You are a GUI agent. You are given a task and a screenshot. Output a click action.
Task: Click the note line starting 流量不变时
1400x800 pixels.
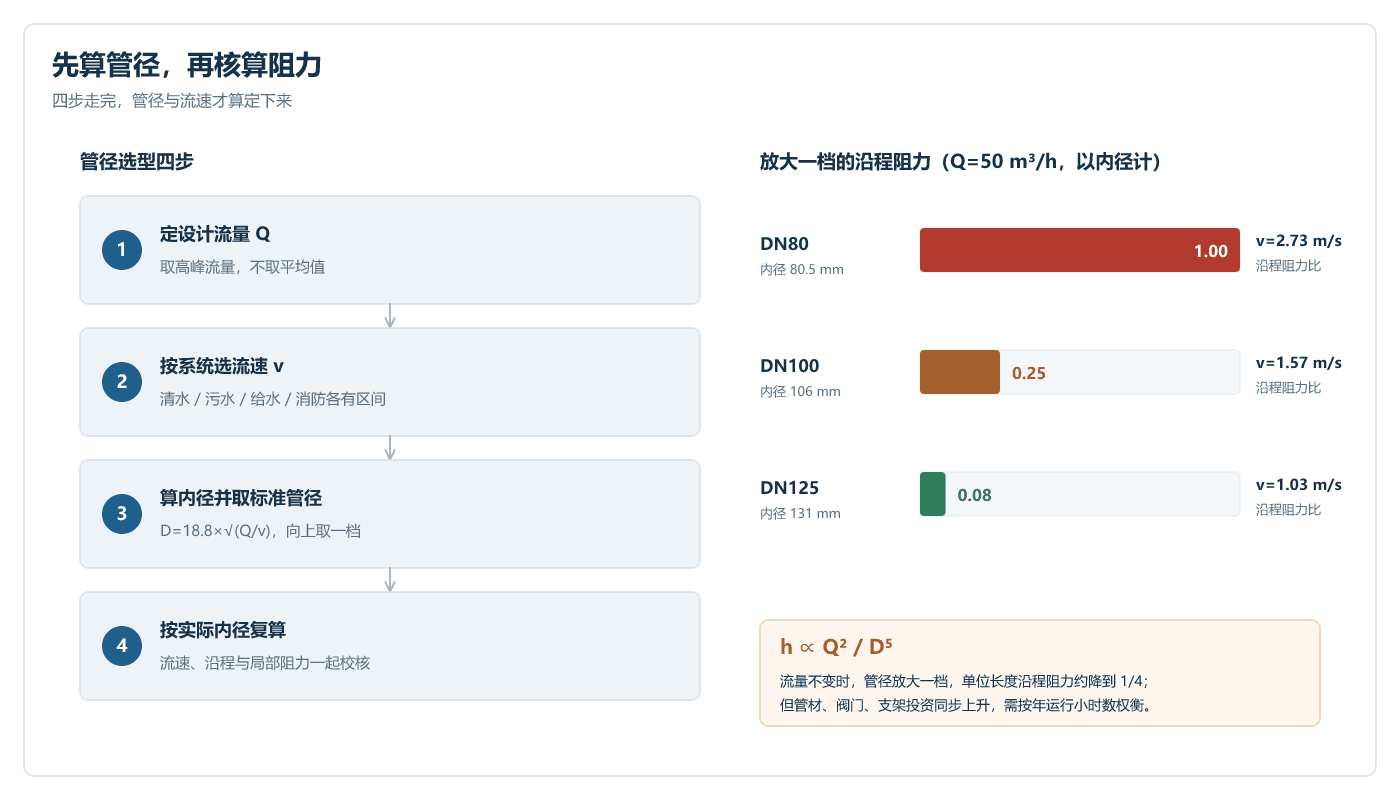964,681
